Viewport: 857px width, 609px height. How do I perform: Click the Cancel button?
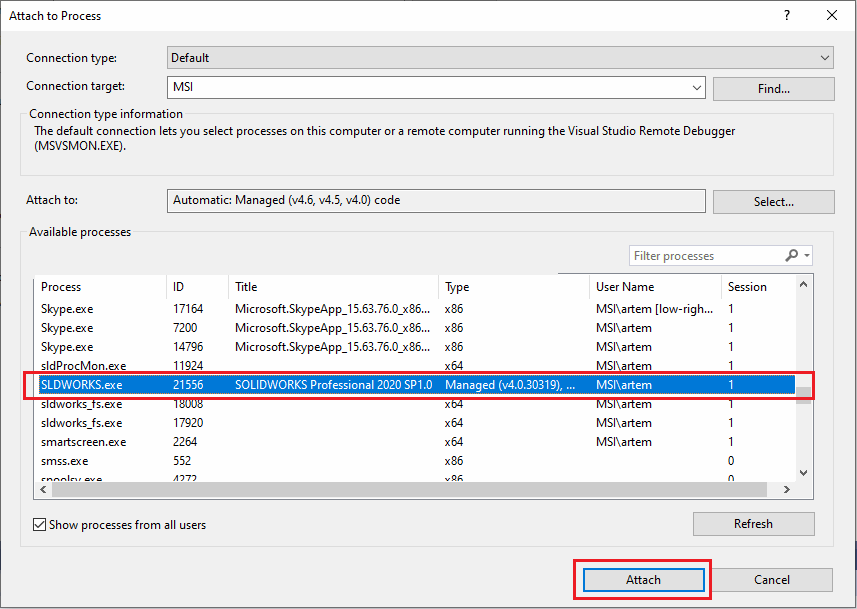(x=772, y=579)
